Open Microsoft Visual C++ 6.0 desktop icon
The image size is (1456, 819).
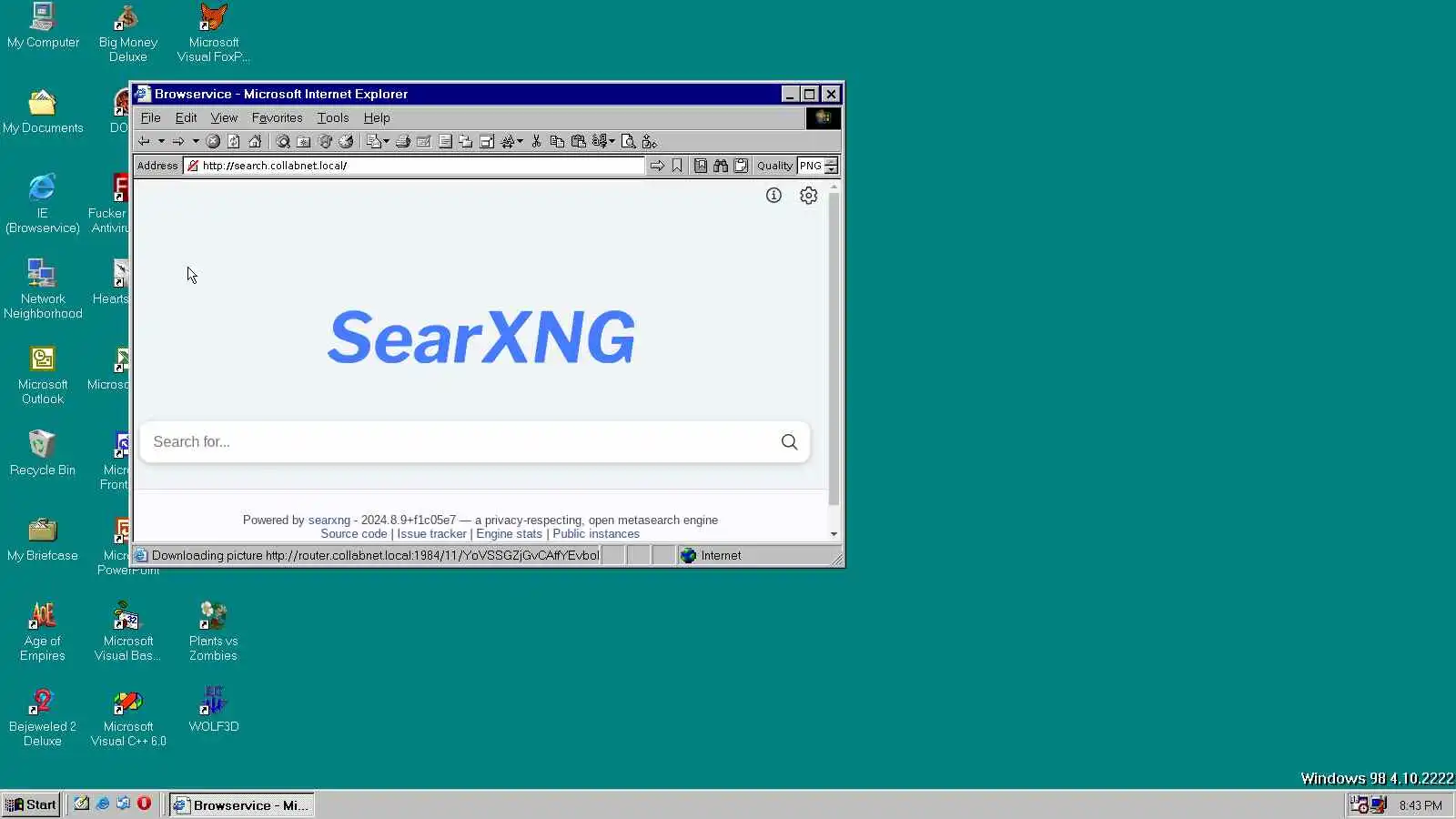click(127, 717)
